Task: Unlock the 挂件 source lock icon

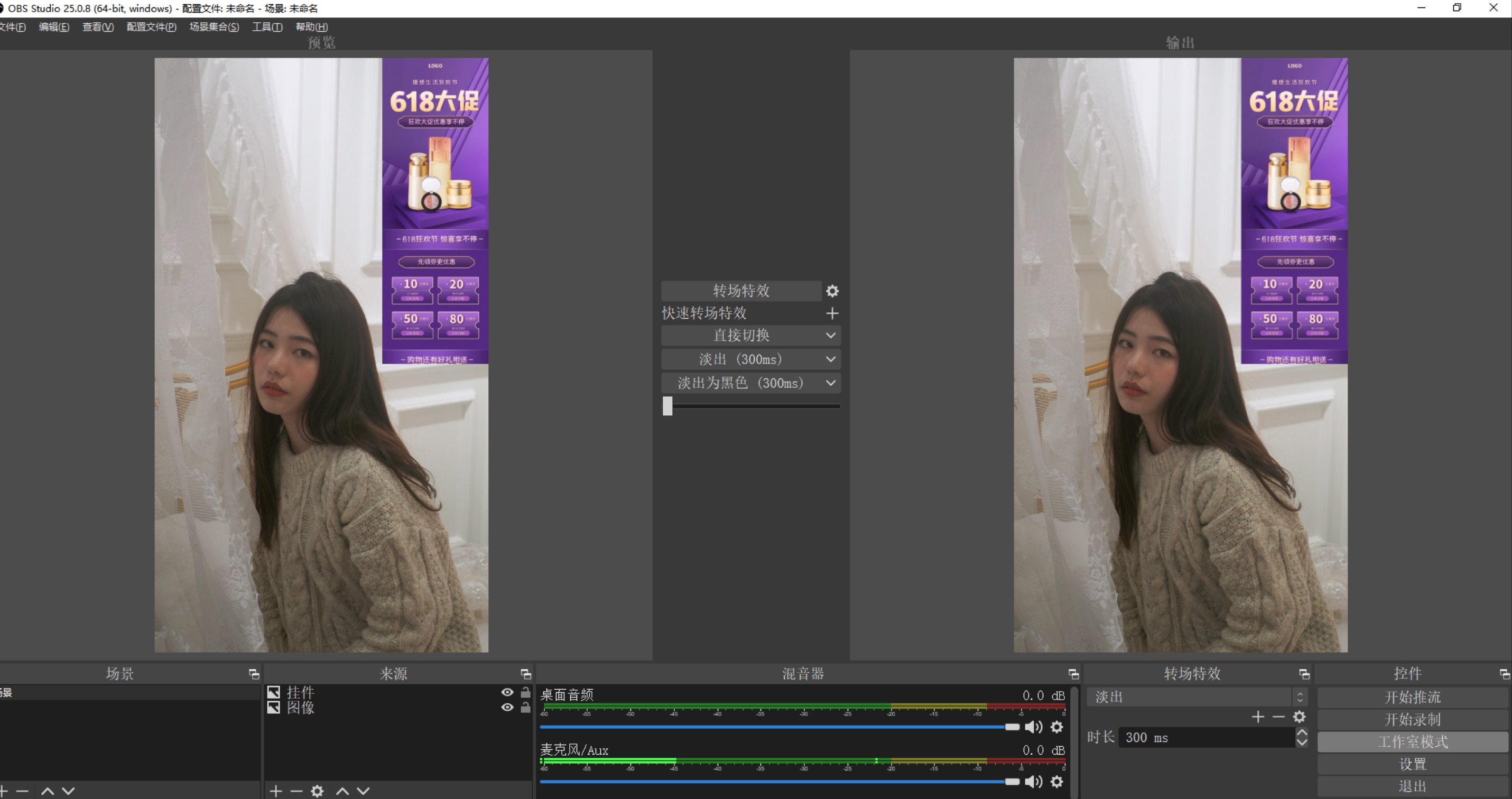Action: click(525, 693)
